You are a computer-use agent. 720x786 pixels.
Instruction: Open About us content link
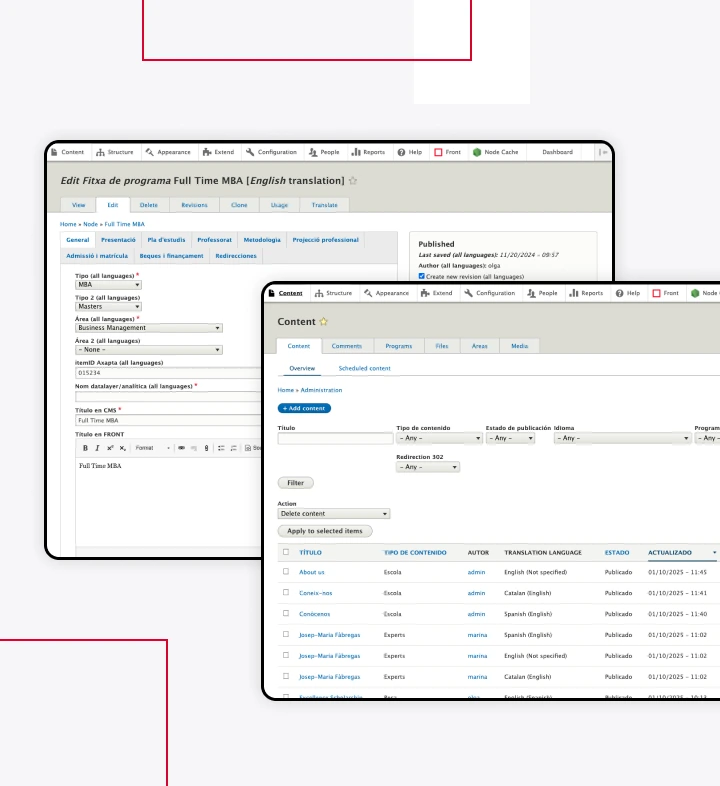pos(312,572)
